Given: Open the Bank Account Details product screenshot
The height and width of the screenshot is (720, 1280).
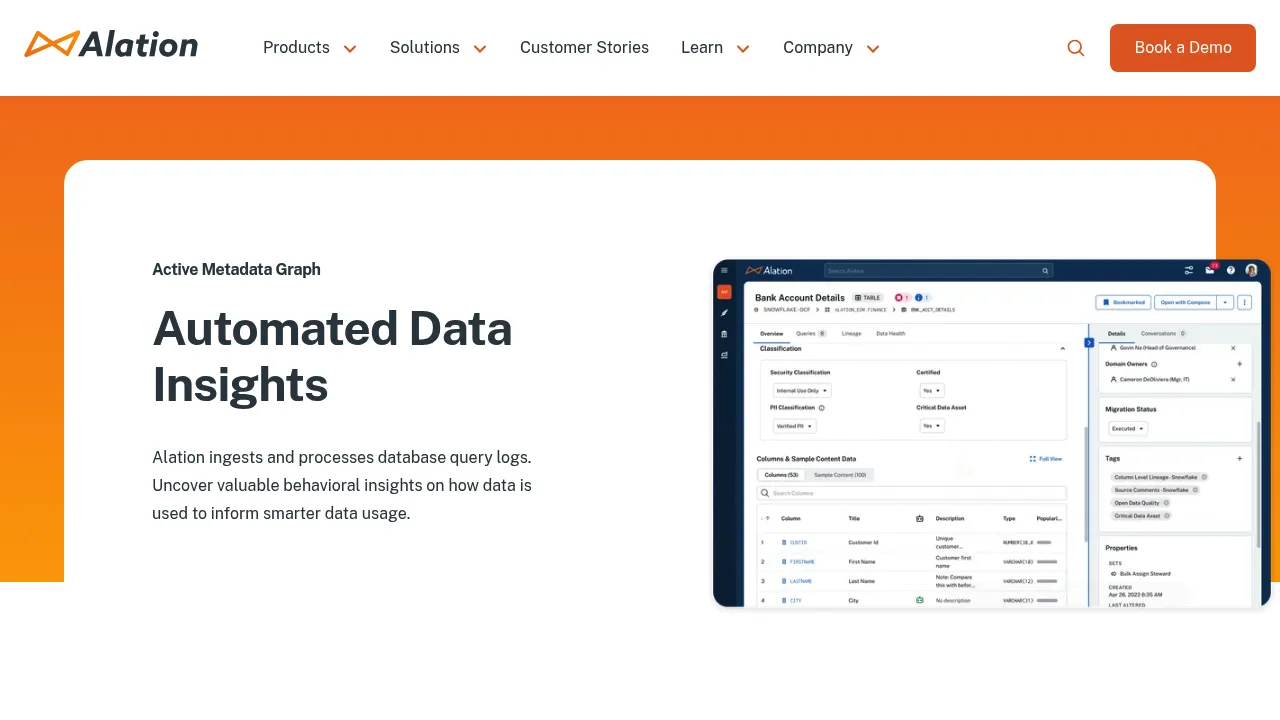Looking at the screenshot, I should pos(992,433).
